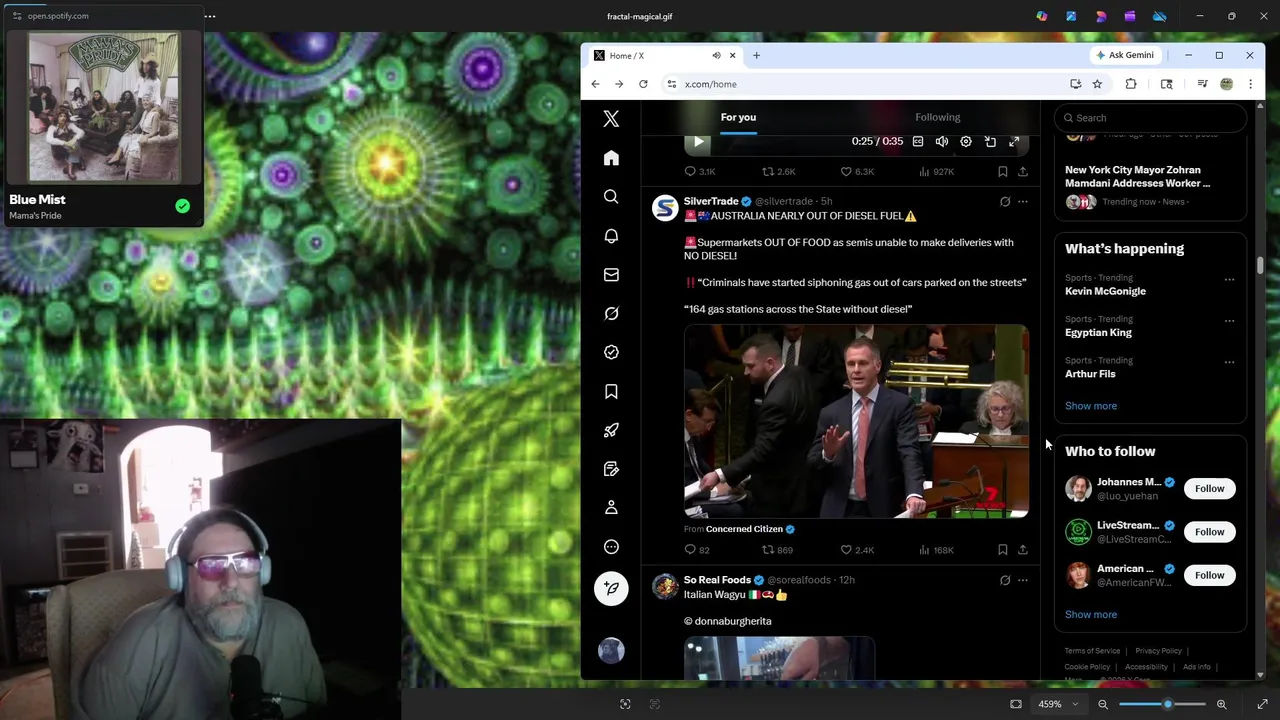Bookmark the SilverTrade post

pyautogui.click(x=1002, y=550)
